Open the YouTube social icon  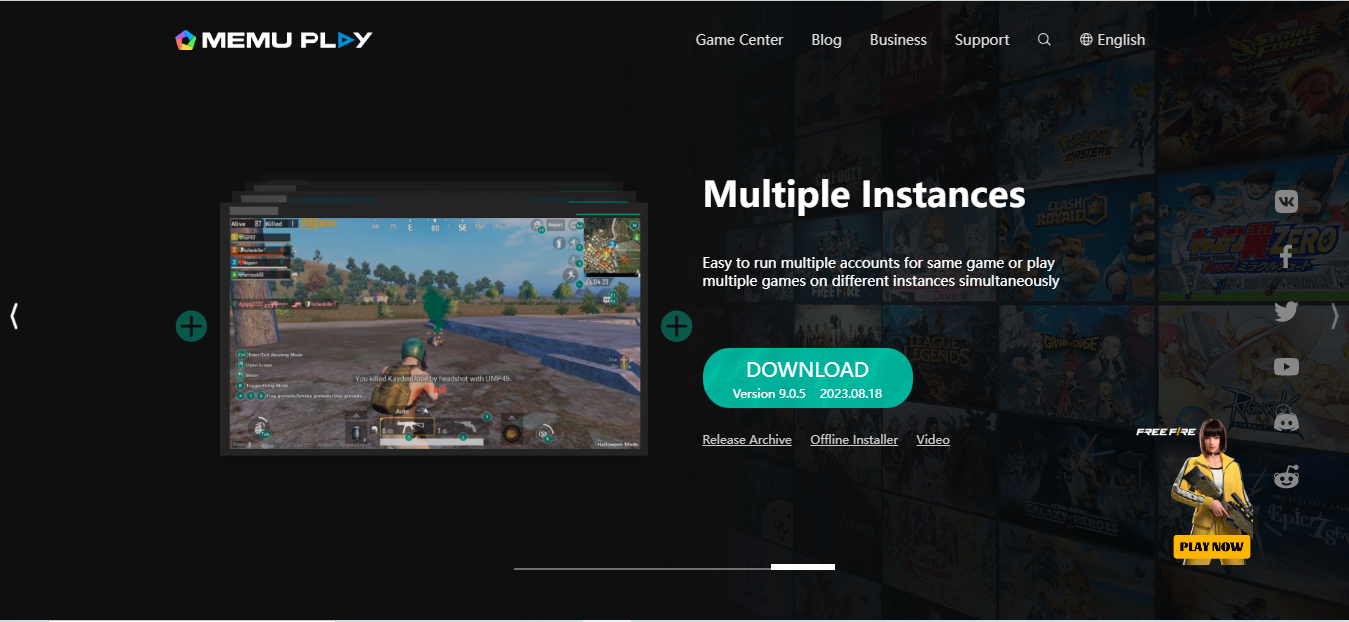coord(1286,367)
